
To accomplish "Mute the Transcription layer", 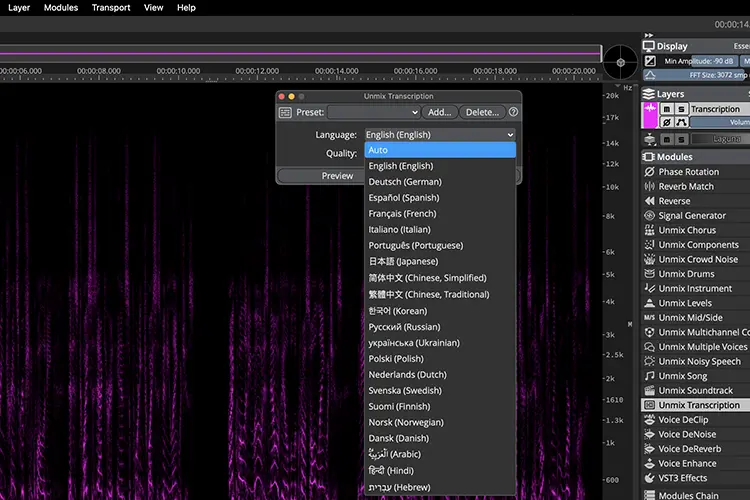I will pyautogui.click(x=667, y=109).
